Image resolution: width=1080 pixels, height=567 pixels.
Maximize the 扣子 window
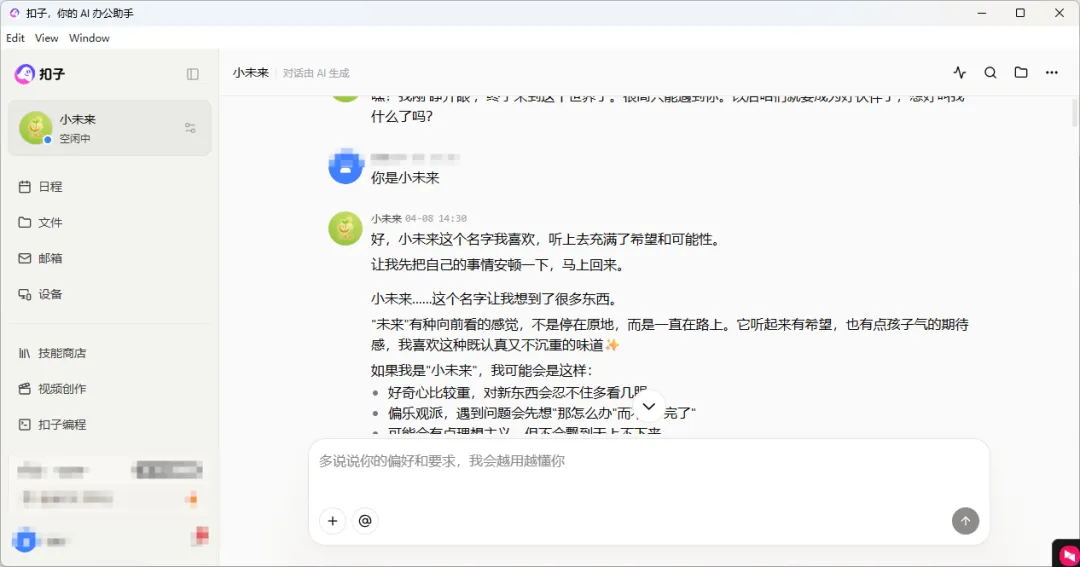tap(1020, 13)
